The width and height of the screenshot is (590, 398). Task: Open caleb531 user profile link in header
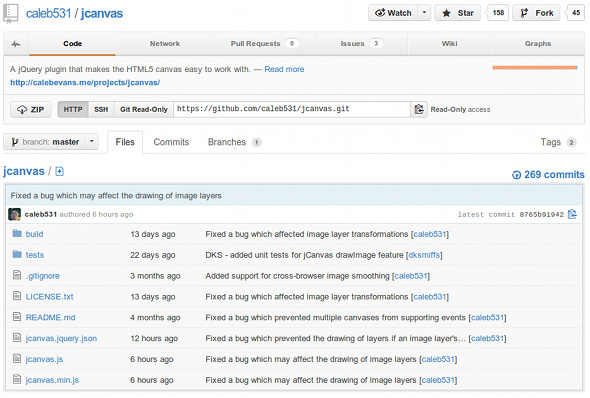click(48, 14)
